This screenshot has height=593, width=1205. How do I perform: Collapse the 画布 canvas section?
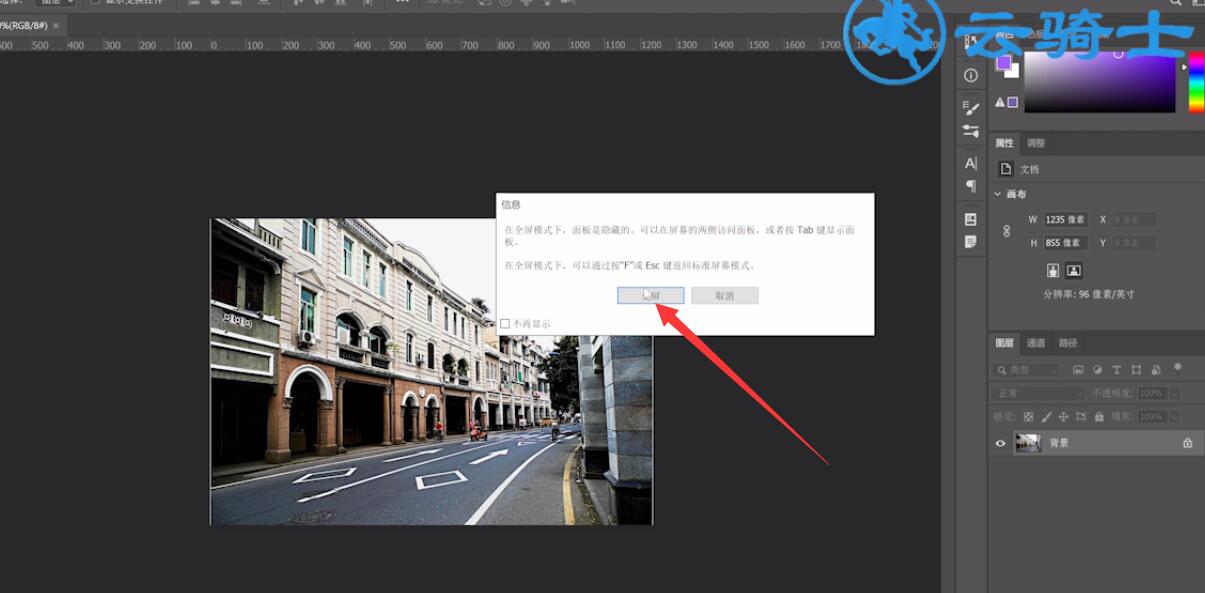(998, 194)
